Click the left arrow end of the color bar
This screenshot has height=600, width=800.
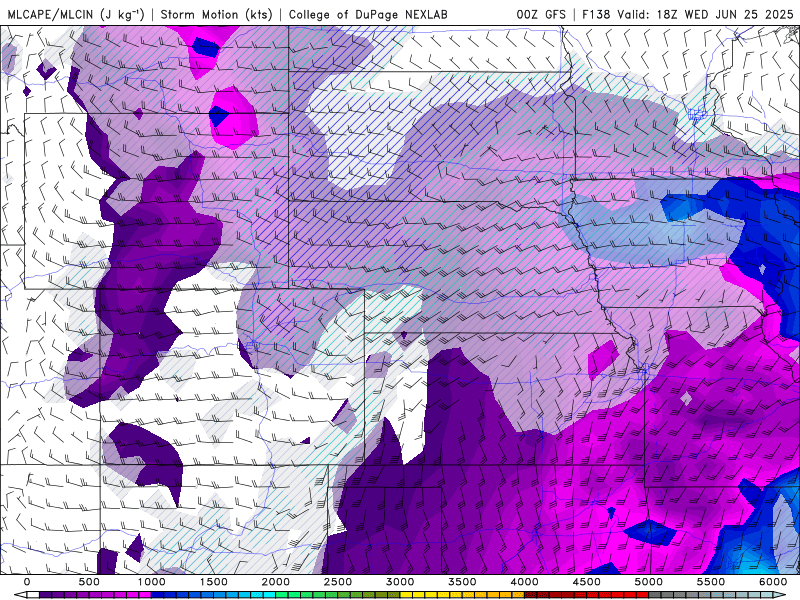pos(19,595)
